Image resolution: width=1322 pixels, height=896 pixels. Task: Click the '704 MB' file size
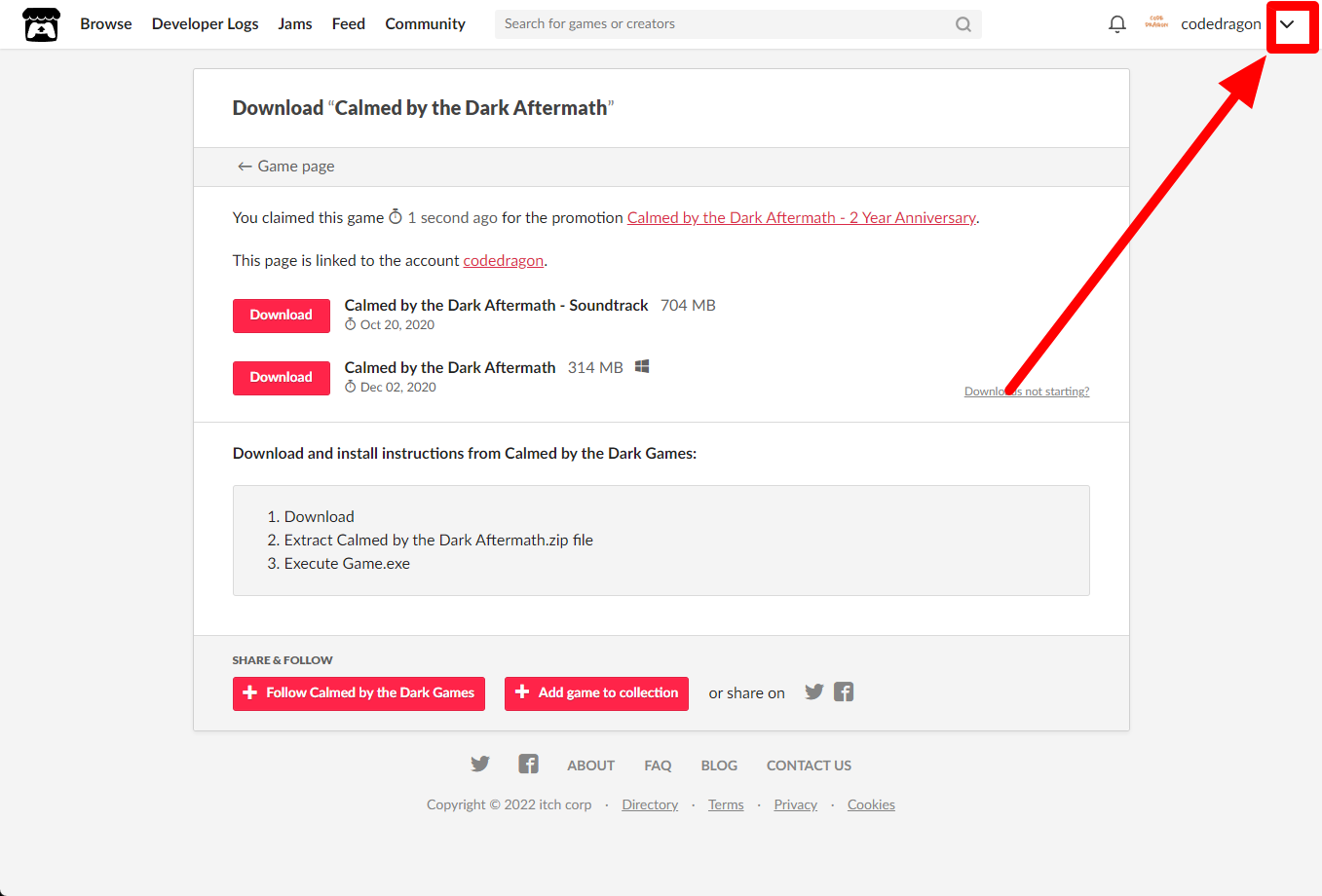click(688, 305)
